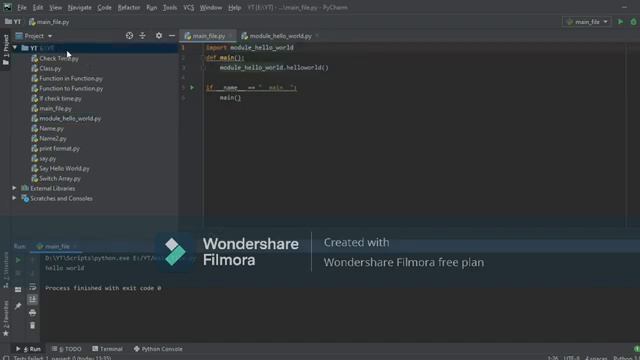Viewport: 640px width, 360px height.
Task: Toggle the Structure tool window side tab
Action: click(5, 269)
